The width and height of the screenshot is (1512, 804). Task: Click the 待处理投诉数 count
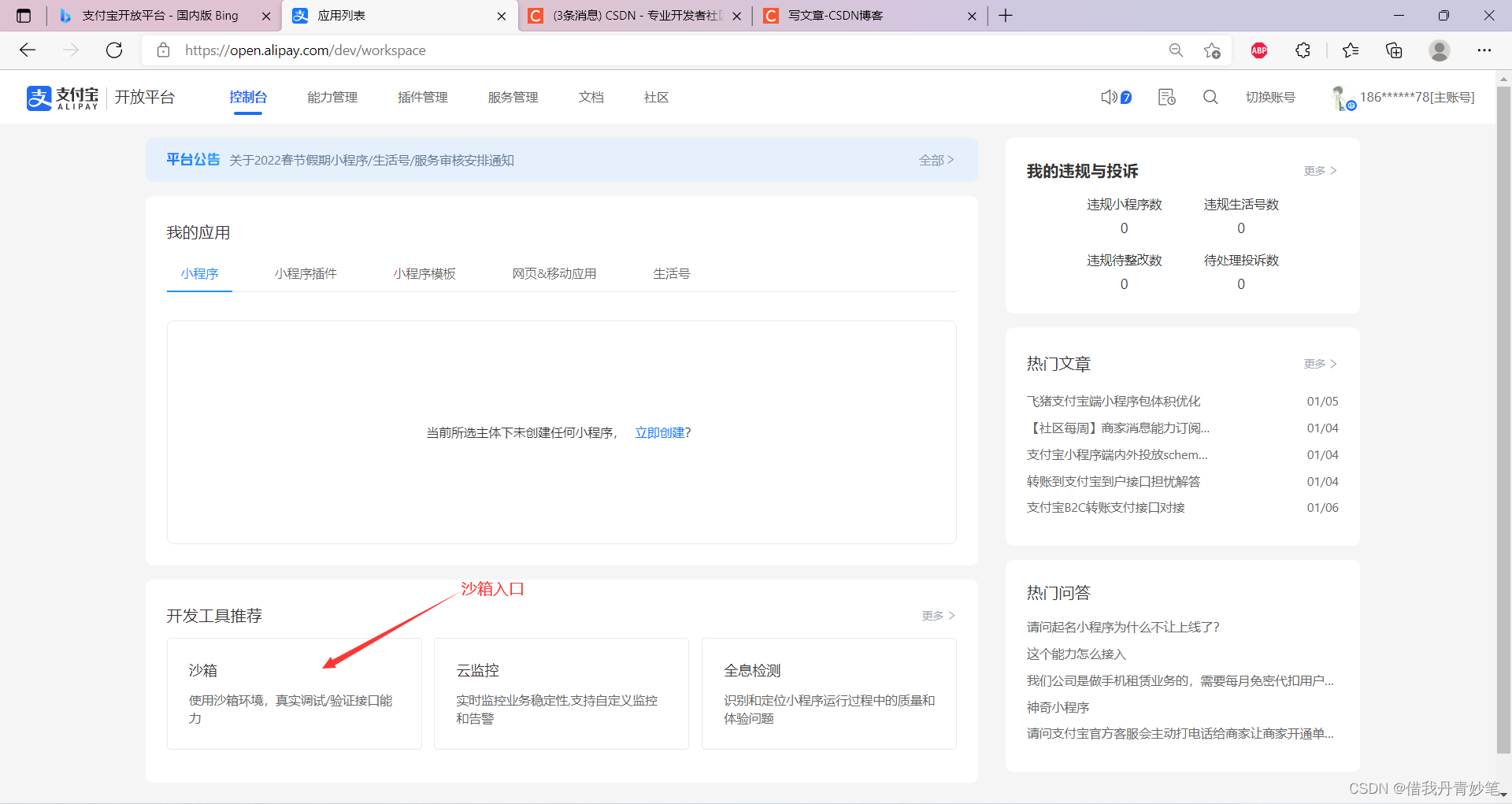(x=1241, y=284)
